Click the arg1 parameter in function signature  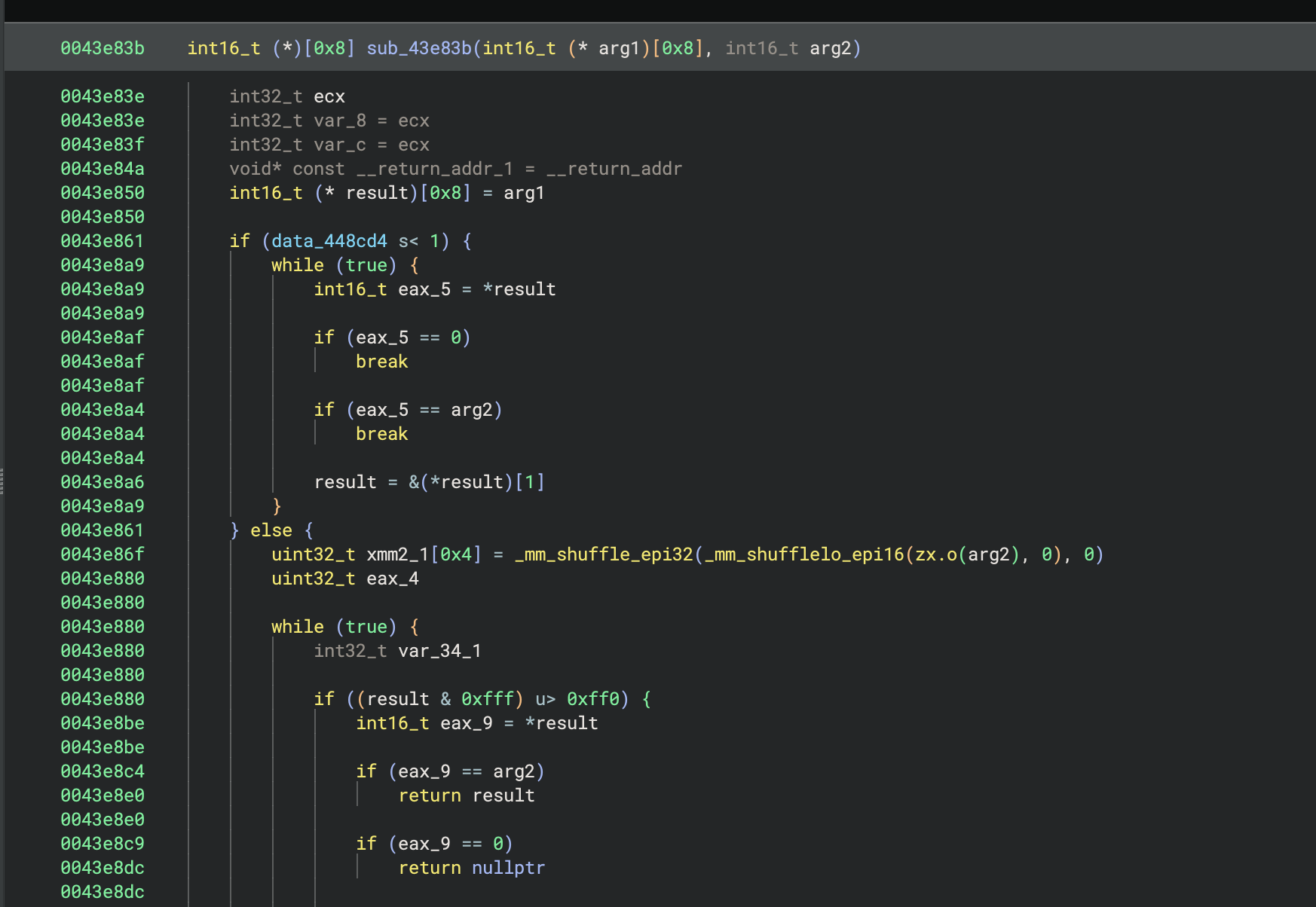point(618,48)
